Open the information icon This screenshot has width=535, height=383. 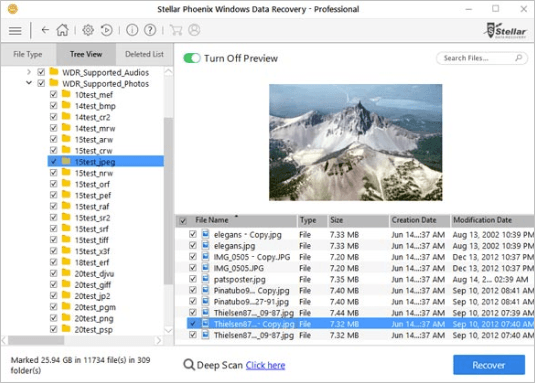(132, 30)
